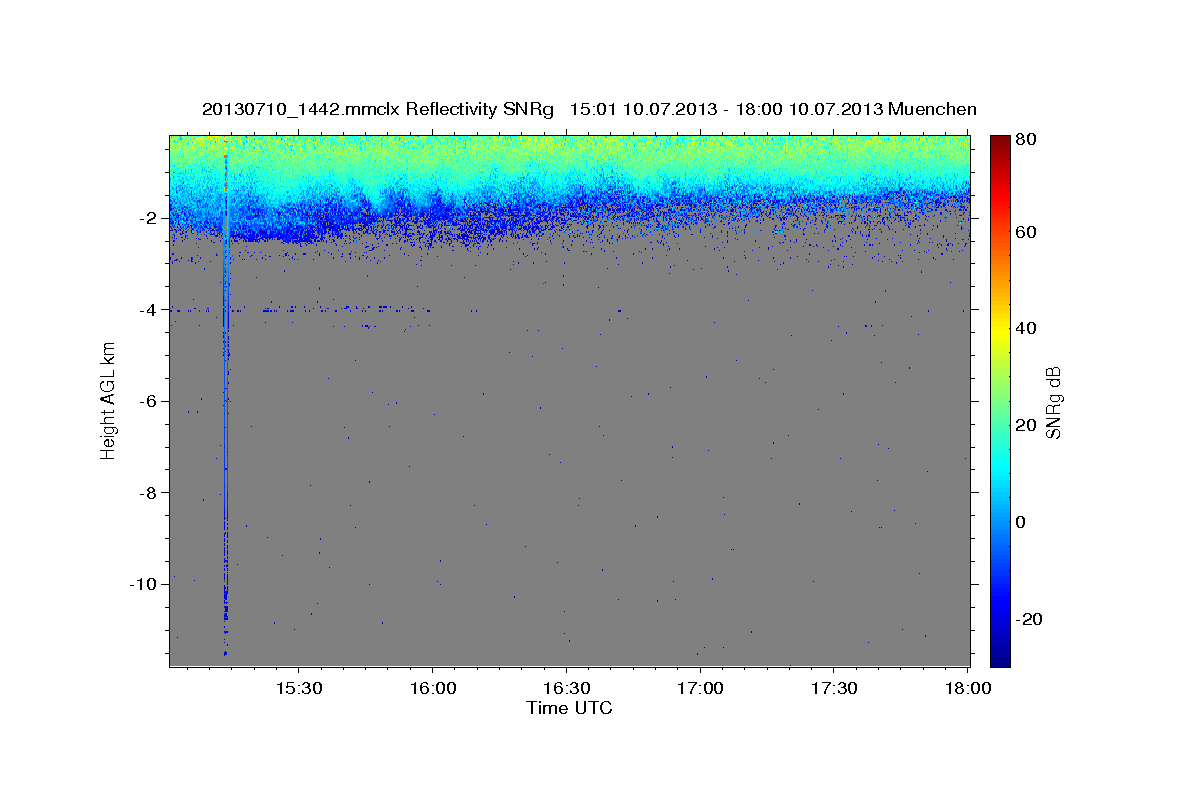The height and width of the screenshot is (800, 1200).
Task: Click the 'Height AGL km' axis label
Action: pos(108,402)
